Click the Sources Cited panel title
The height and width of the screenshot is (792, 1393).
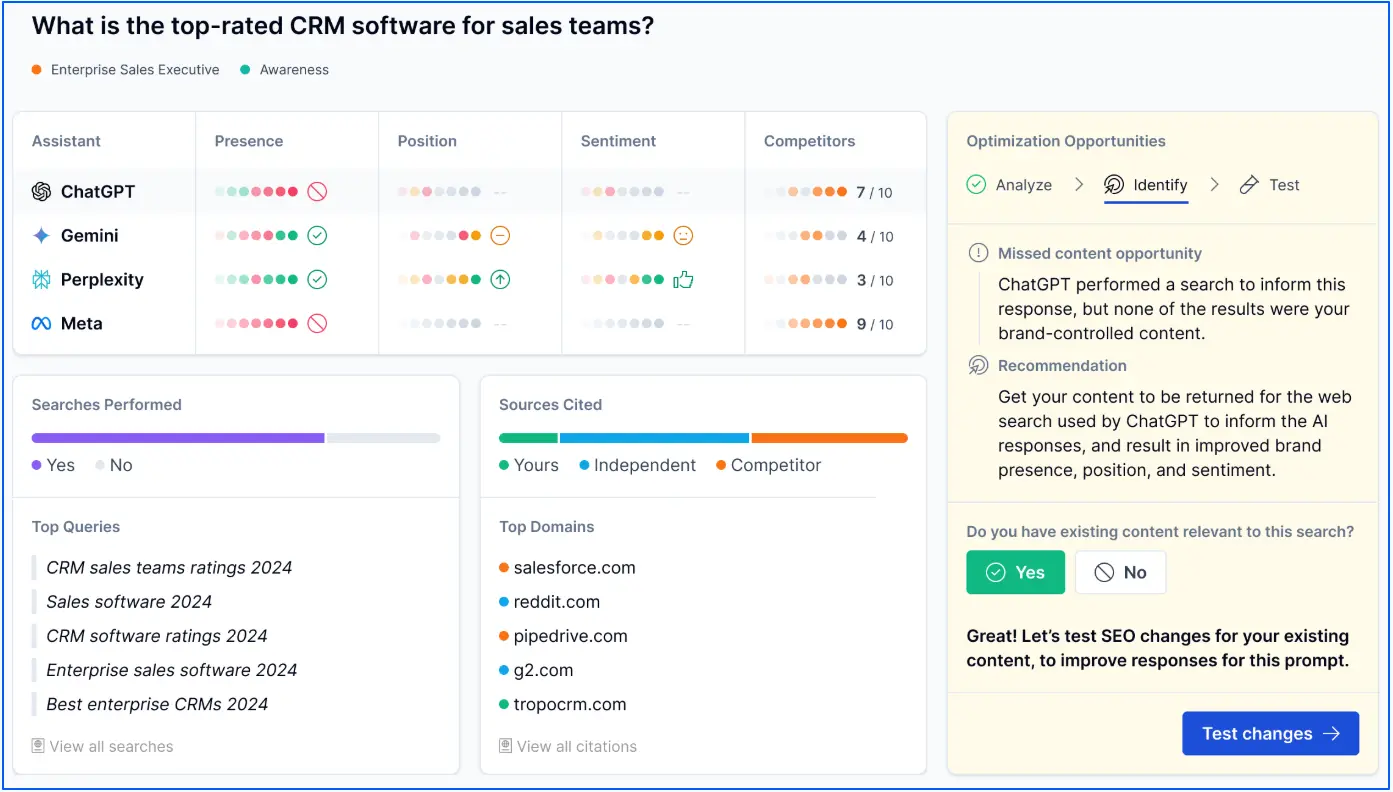(551, 405)
